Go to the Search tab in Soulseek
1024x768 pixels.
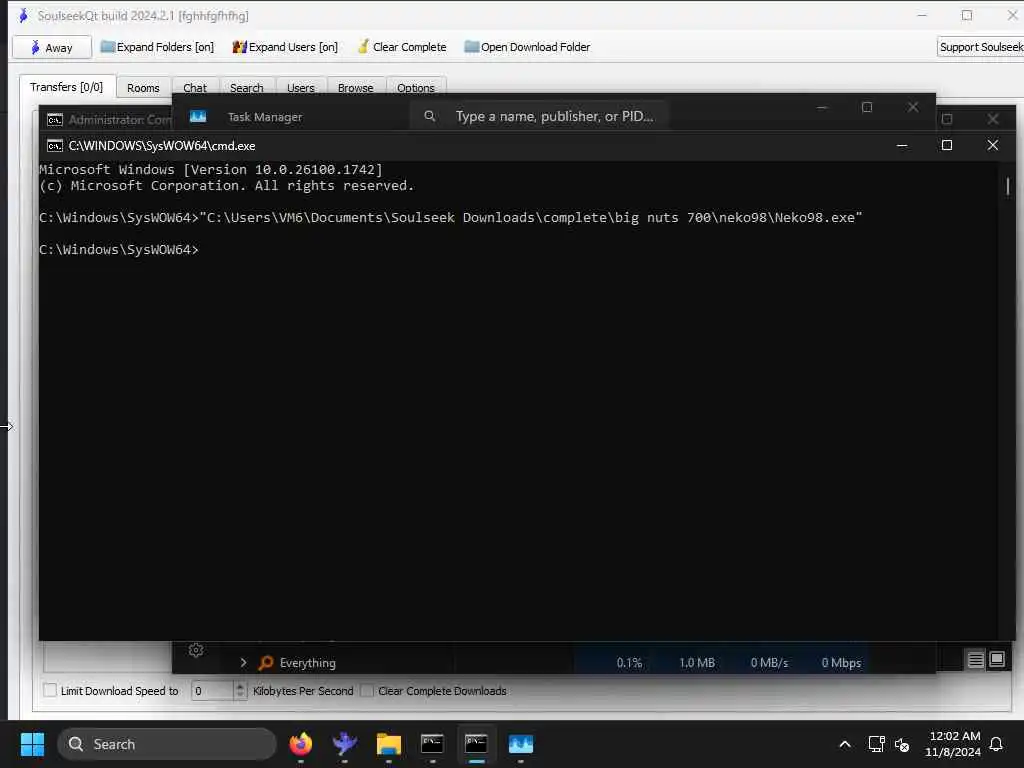pos(246,88)
